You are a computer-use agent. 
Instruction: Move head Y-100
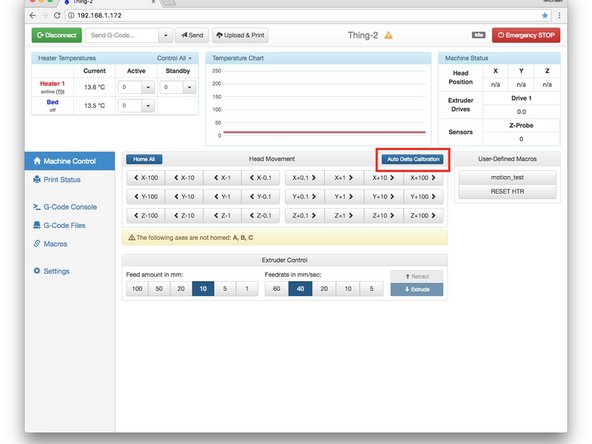tap(146, 197)
